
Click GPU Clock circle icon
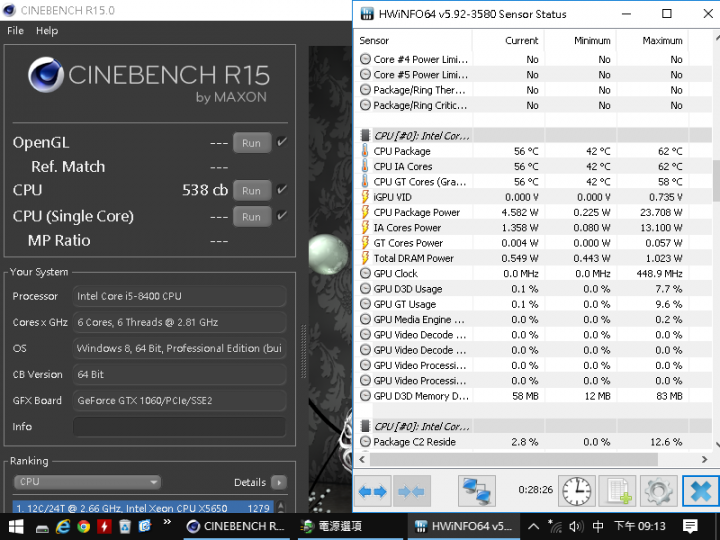click(365, 273)
